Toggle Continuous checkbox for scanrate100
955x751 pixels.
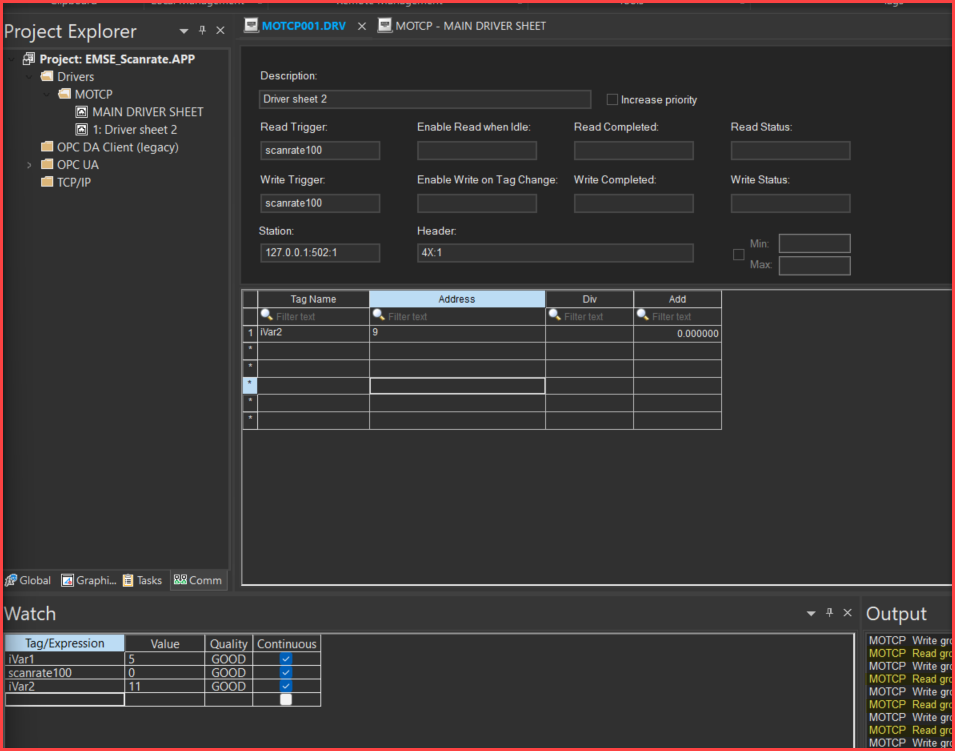pos(286,672)
